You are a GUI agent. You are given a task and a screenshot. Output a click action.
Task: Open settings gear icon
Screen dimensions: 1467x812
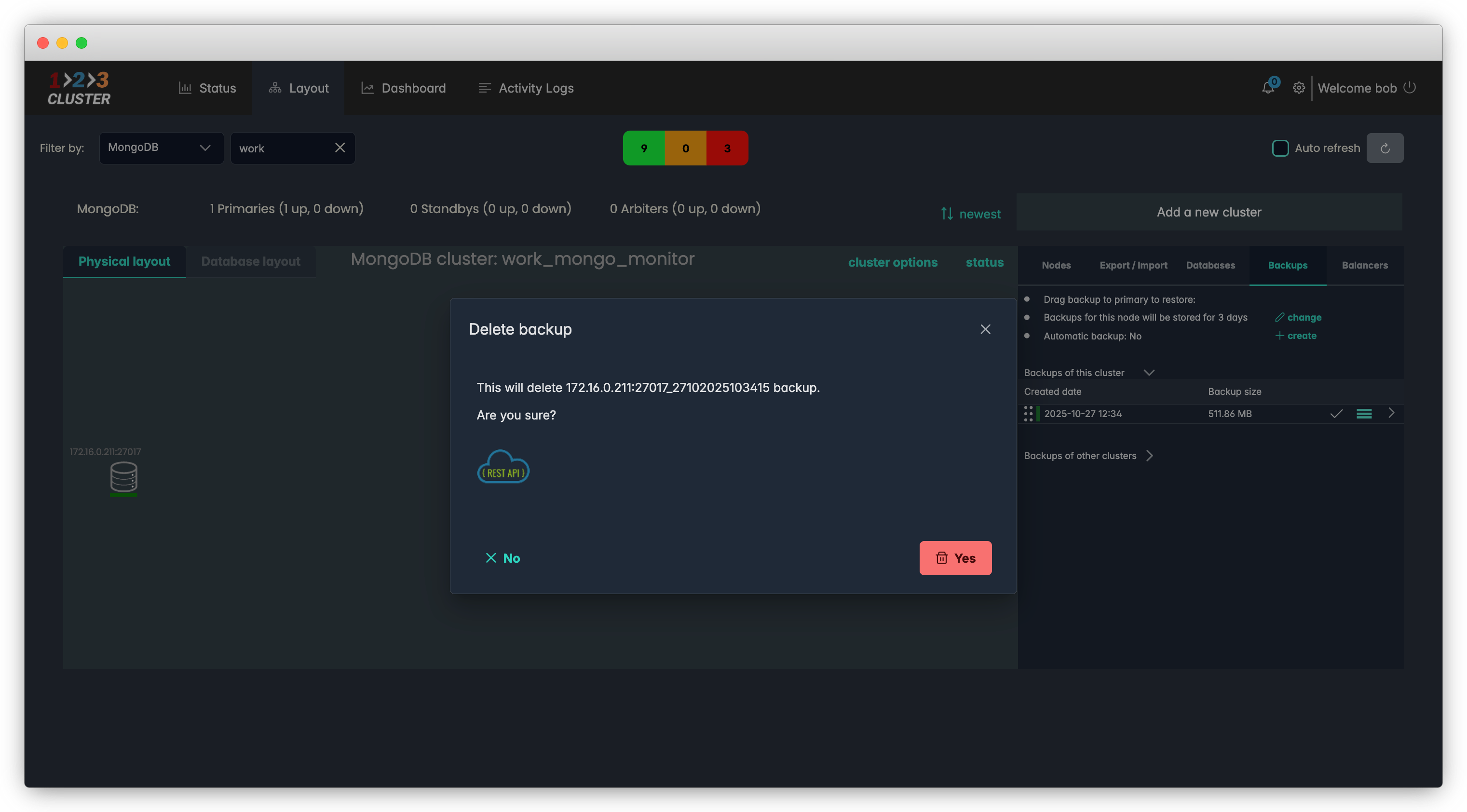(1298, 88)
